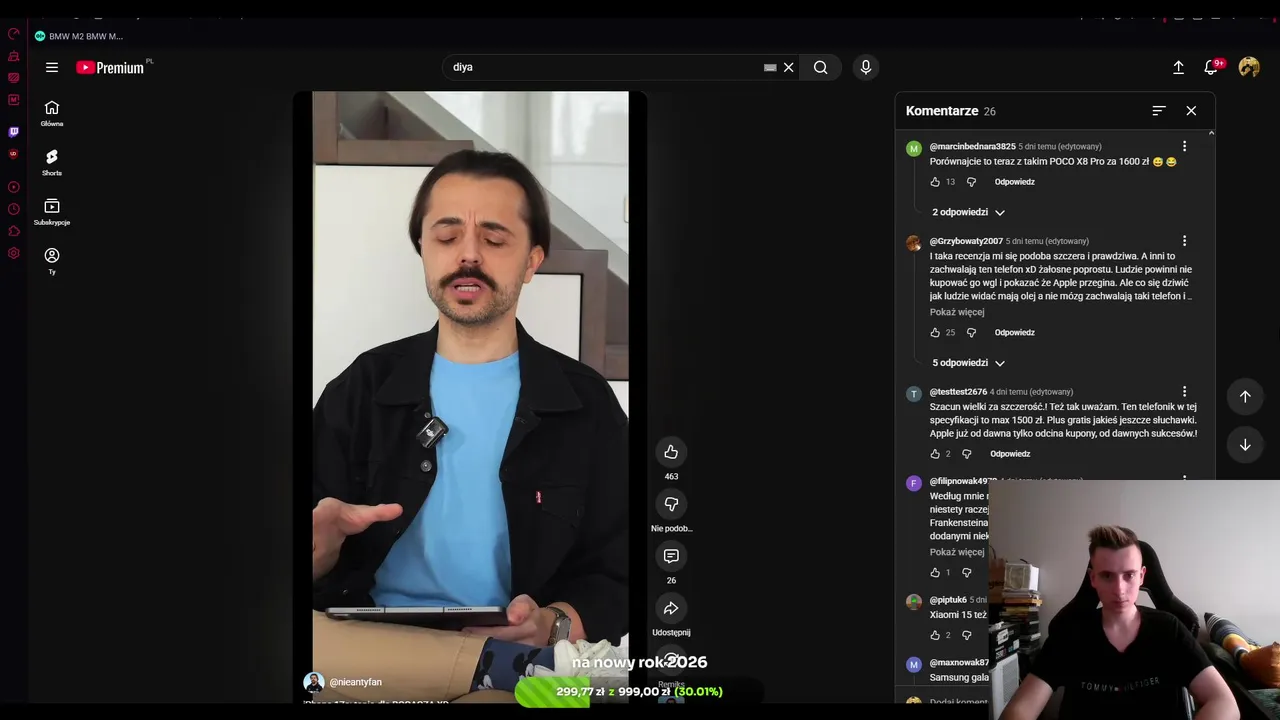The width and height of the screenshot is (1280, 720).
Task: Show more of @filipnowak comment (Pokaż więcej)
Action: point(957,552)
